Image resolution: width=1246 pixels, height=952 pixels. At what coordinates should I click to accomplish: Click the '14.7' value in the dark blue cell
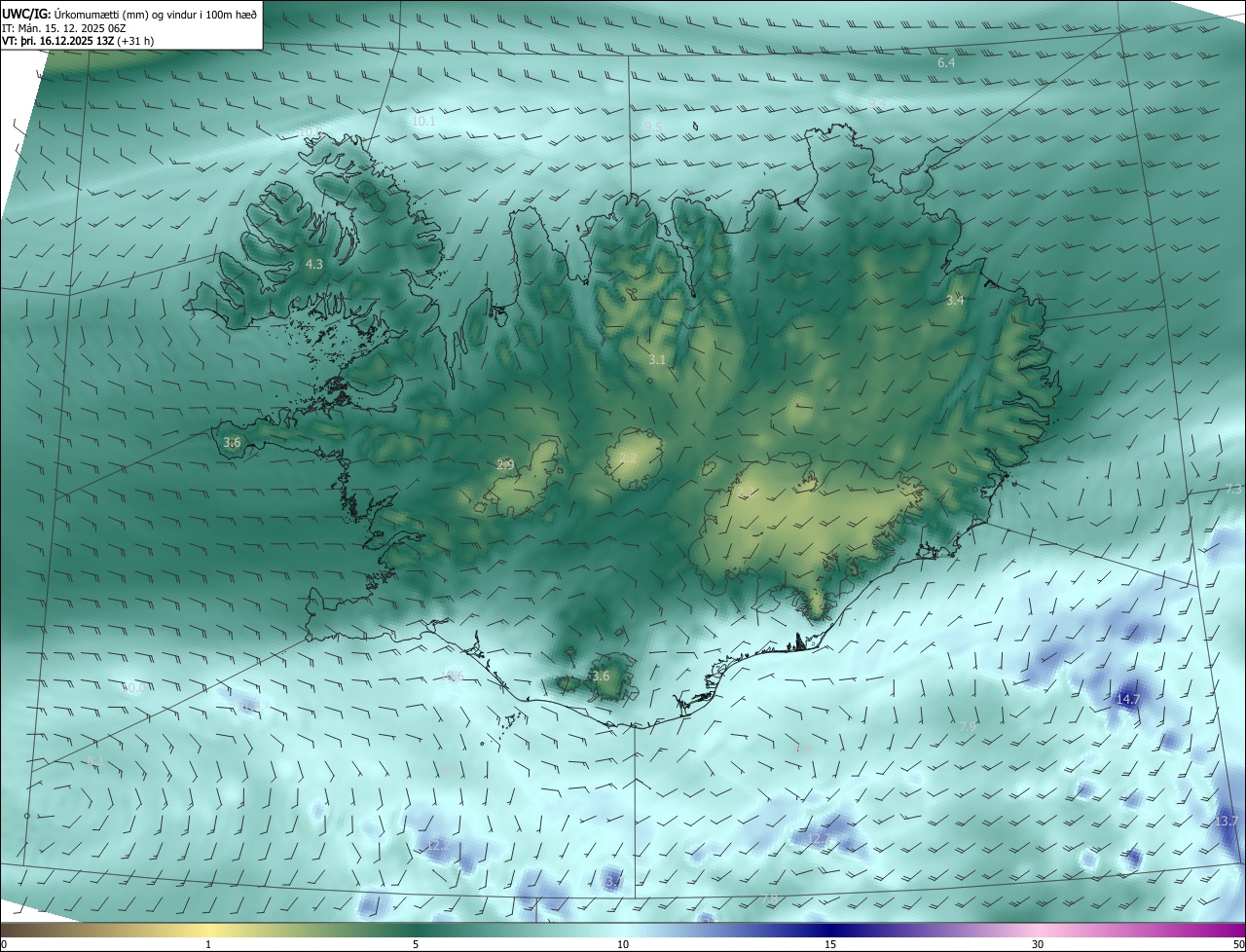click(1128, 699)
